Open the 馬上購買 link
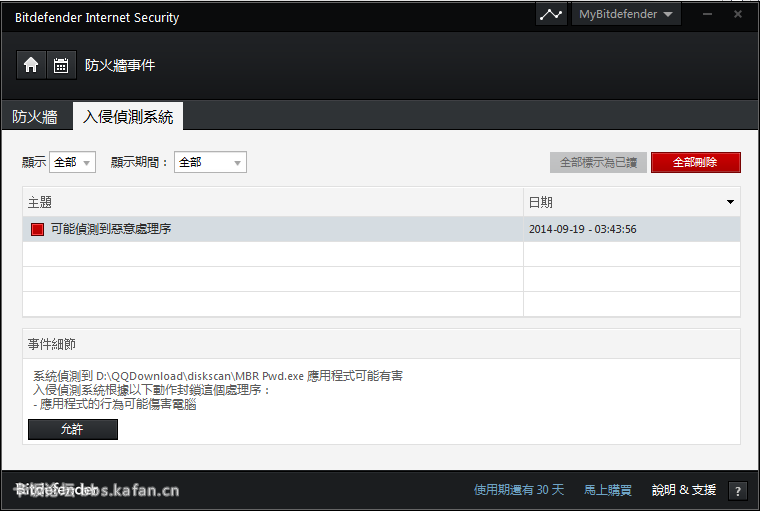Screen dimensions: 760x511 (608, 490)
